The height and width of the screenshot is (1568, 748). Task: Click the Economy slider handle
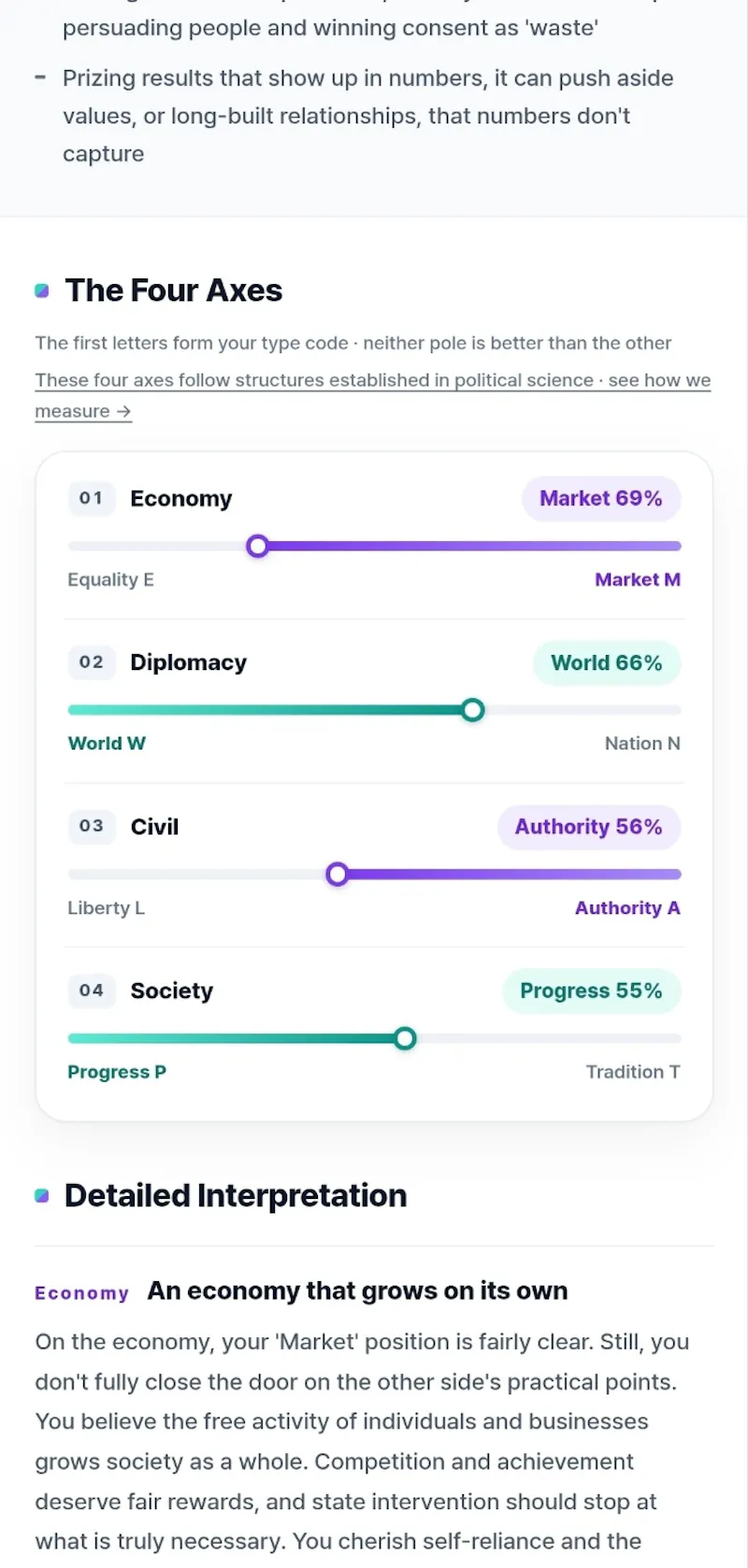coord(258,546)
